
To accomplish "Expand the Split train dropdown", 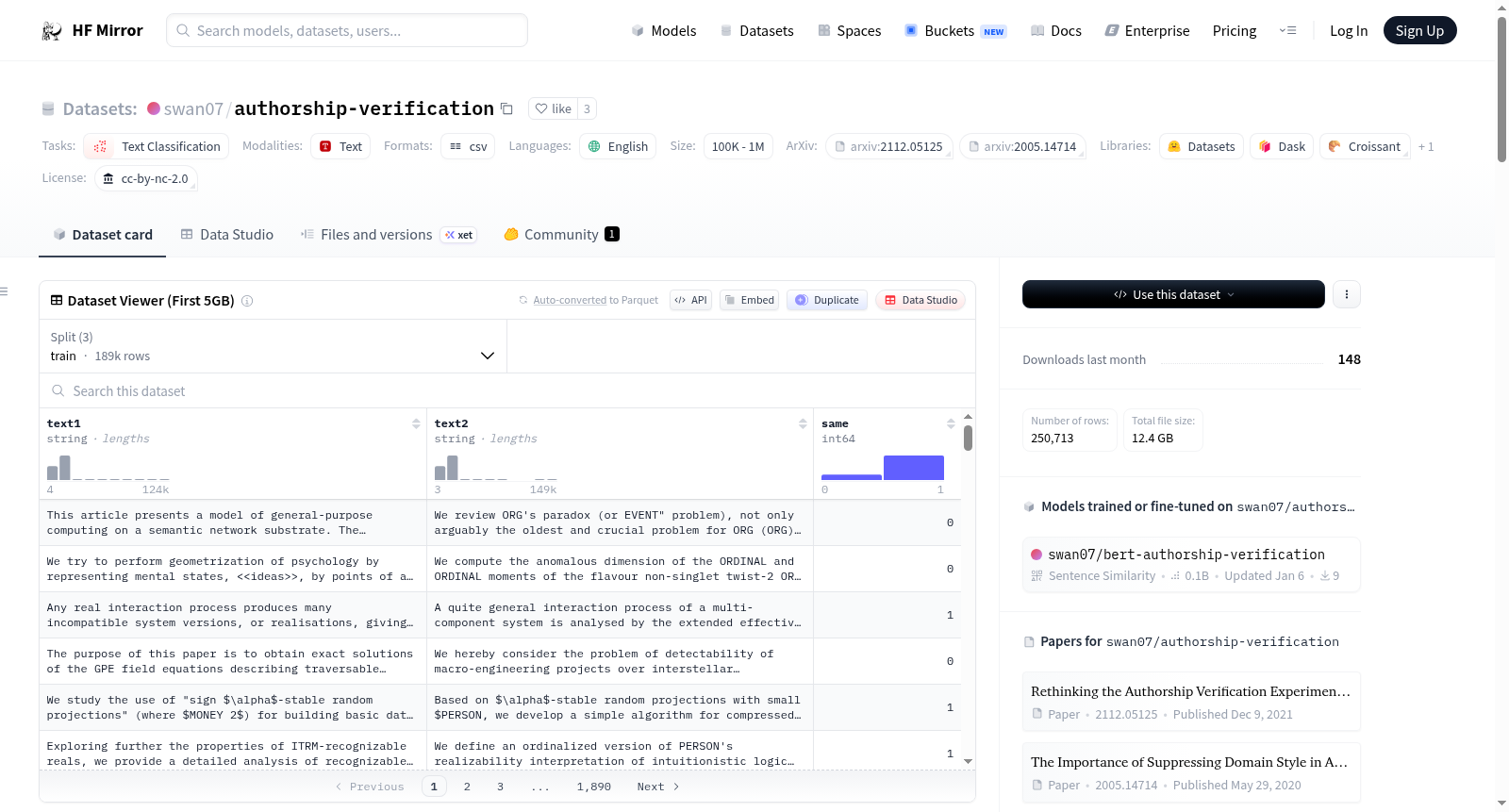I will pyautogui.click(x=273, y=346).
